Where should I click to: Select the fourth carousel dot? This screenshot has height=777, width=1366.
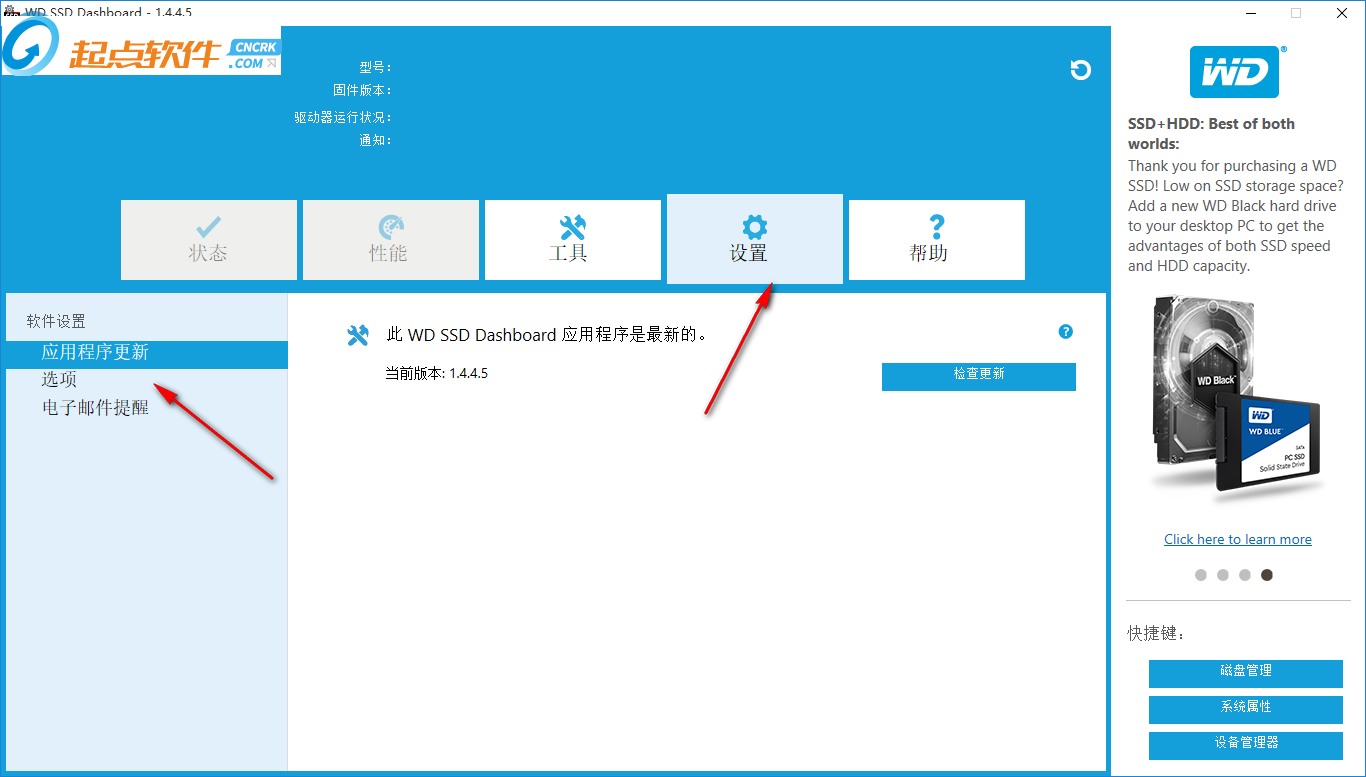pos(1267,575)
